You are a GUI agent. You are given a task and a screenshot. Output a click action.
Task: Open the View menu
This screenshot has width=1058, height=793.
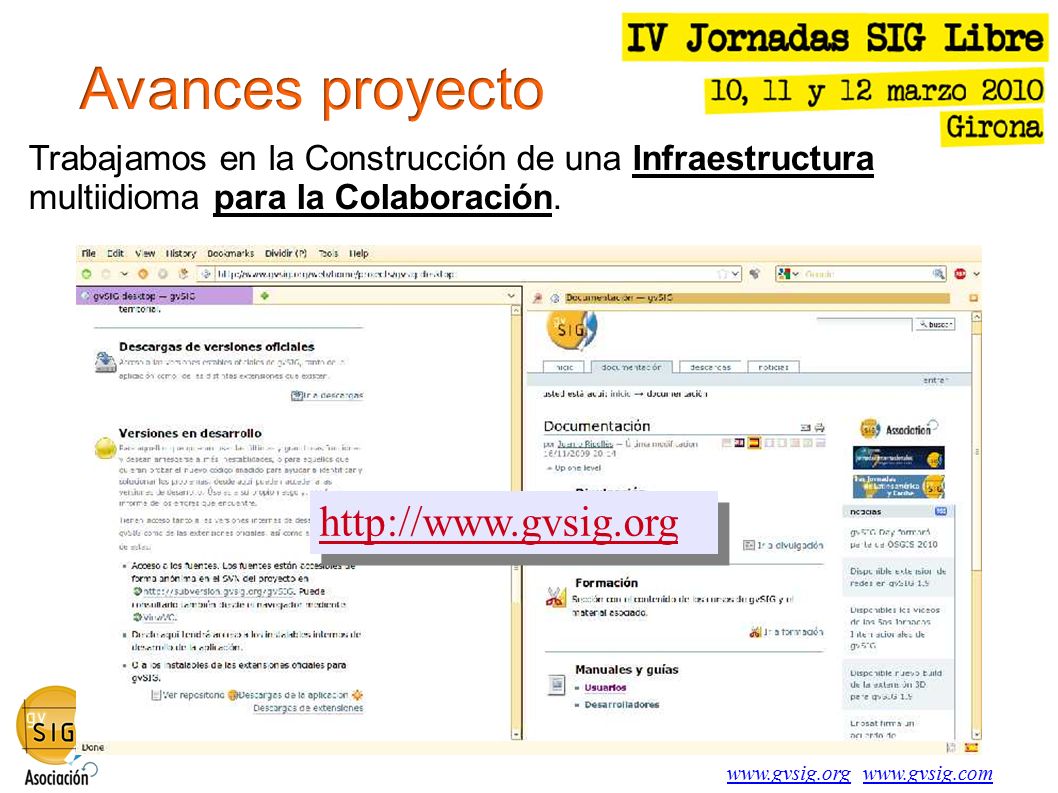[145, 253]
